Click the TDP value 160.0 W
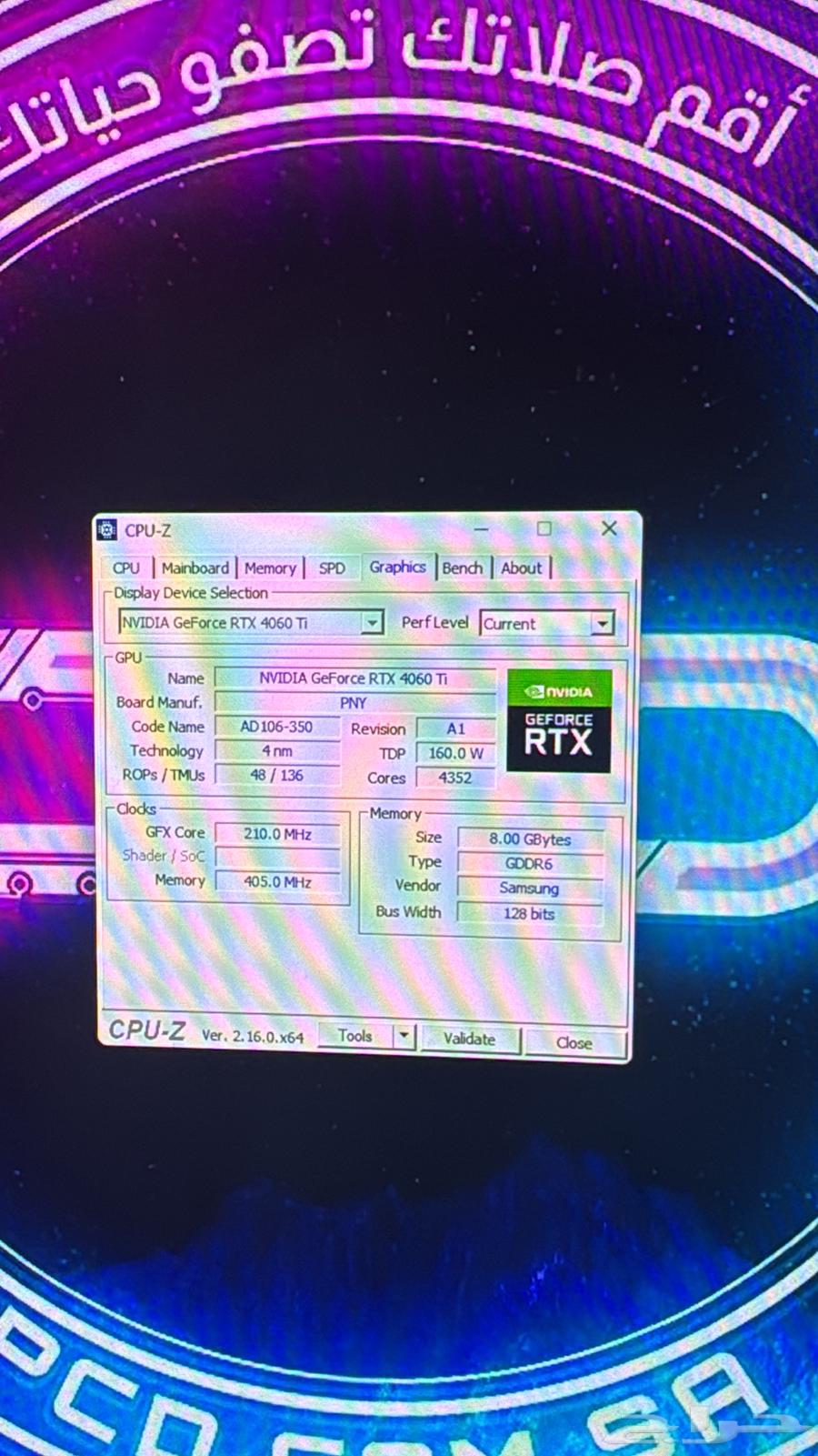The width and height of the screenshot is (818, 1456). click(456, 753)
